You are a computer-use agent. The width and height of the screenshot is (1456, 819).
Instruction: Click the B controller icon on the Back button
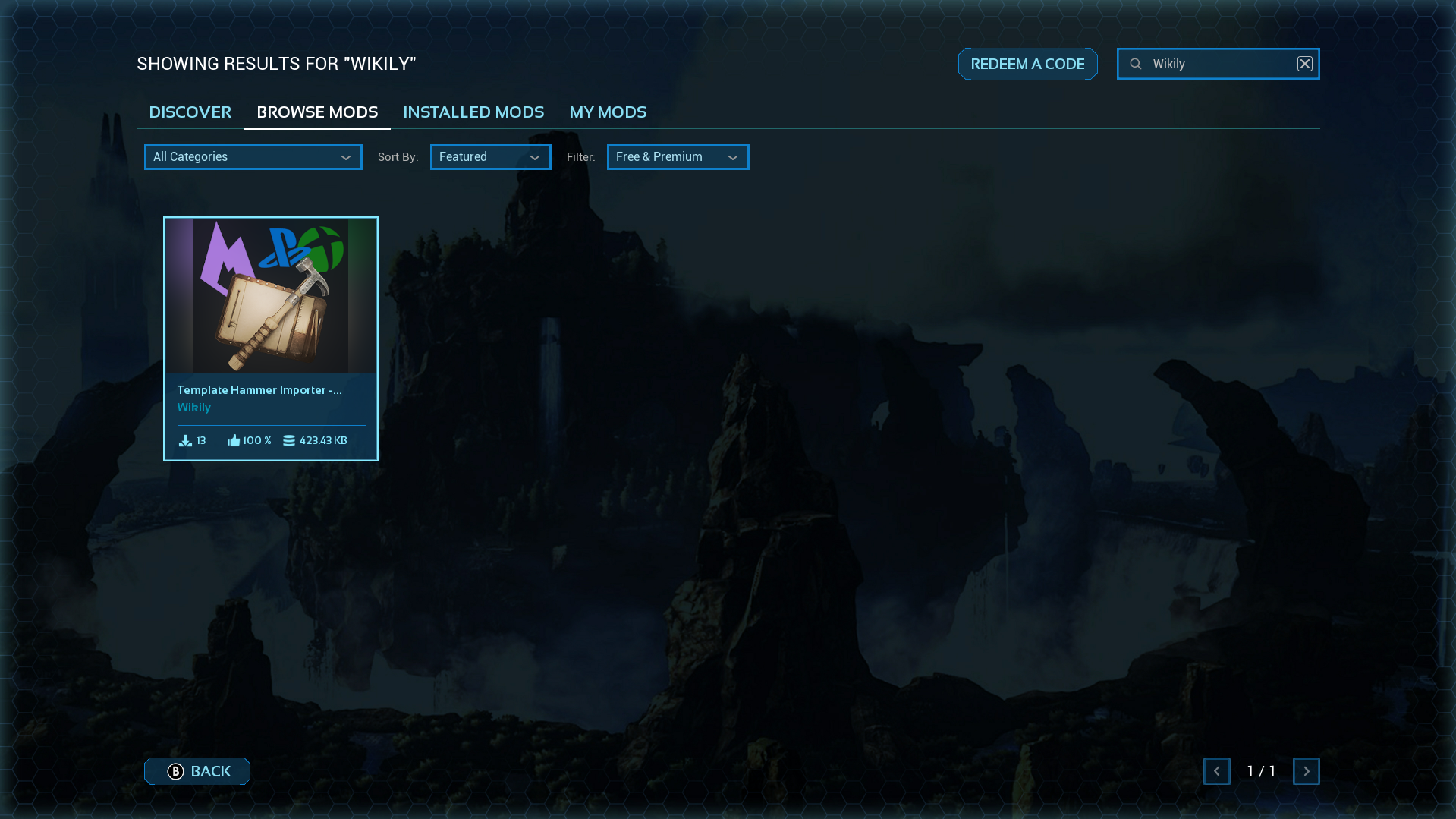[175, 770]
